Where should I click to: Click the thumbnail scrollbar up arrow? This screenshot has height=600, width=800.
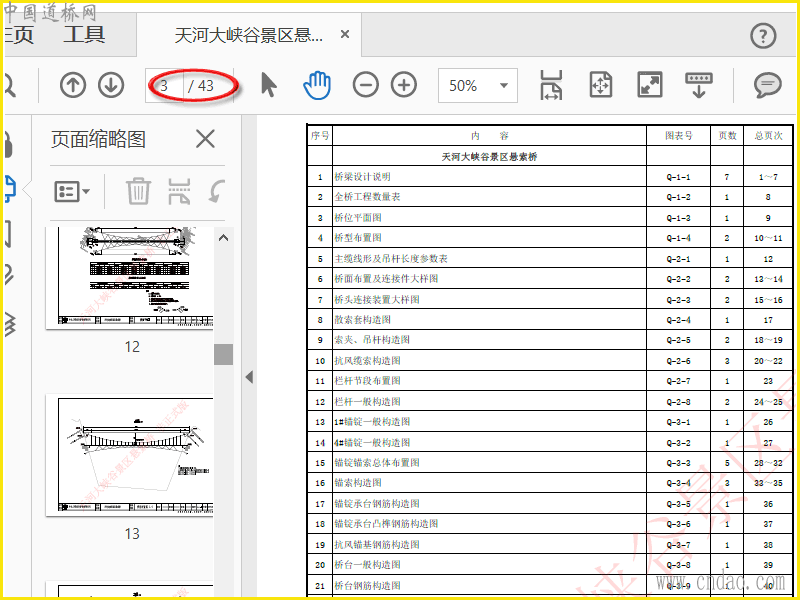tap(223, 238)
